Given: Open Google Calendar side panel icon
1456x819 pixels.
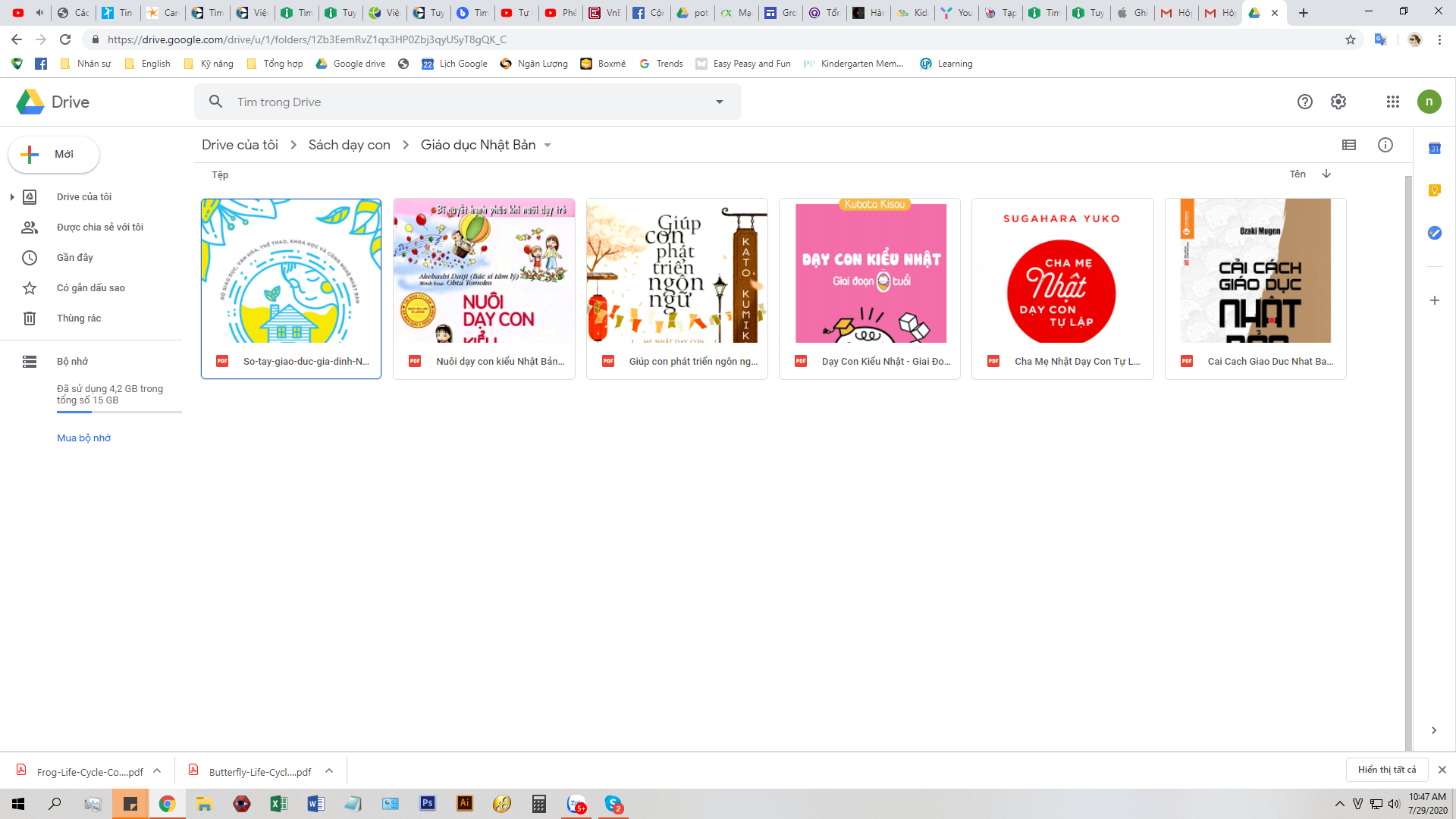Looking at the screenshot, I should pos(1434,149).
